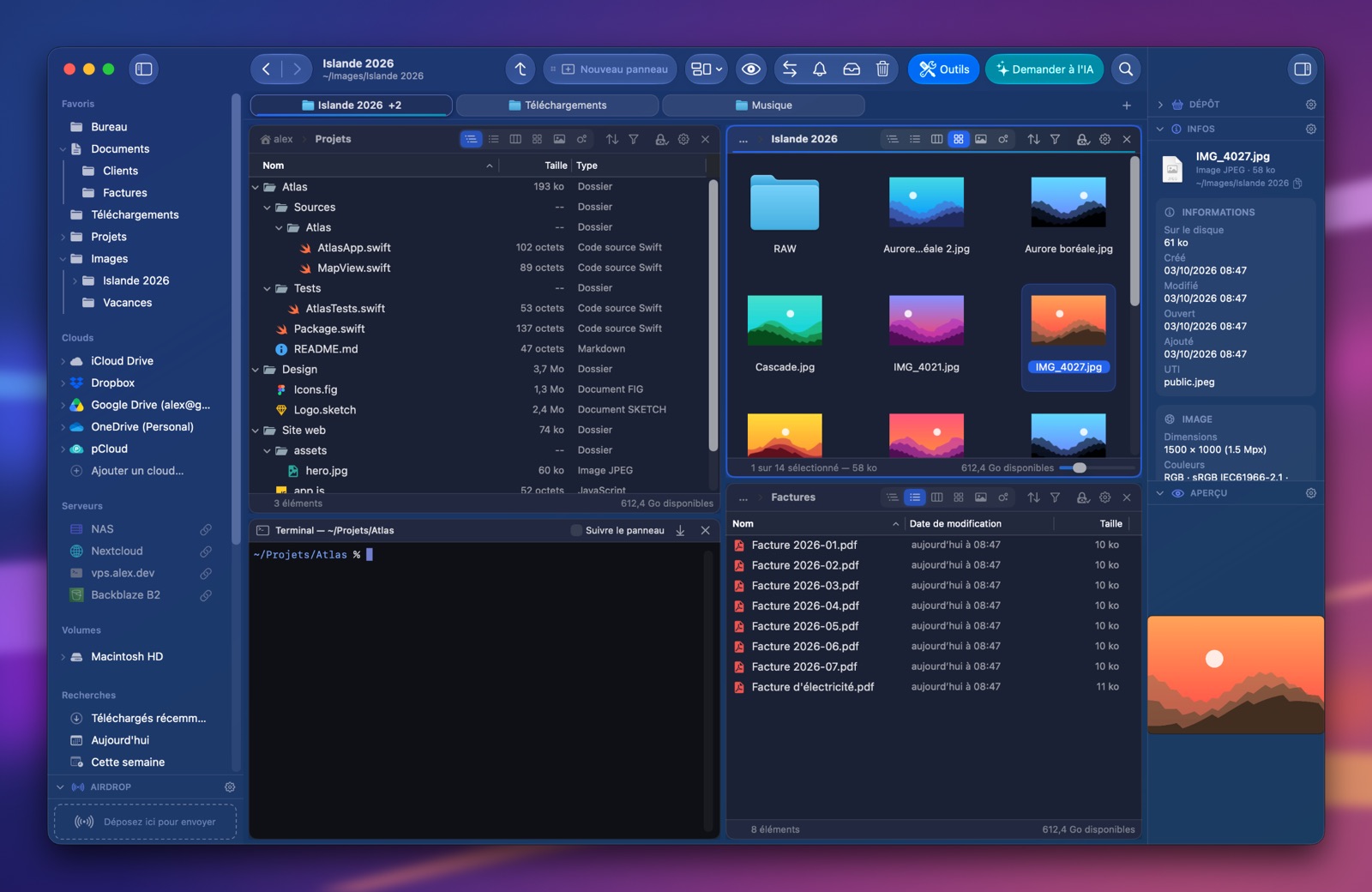This screenshot has width=1372, height=892.
Task: Toggle the left sidebar button
Action: pos(144,69)
